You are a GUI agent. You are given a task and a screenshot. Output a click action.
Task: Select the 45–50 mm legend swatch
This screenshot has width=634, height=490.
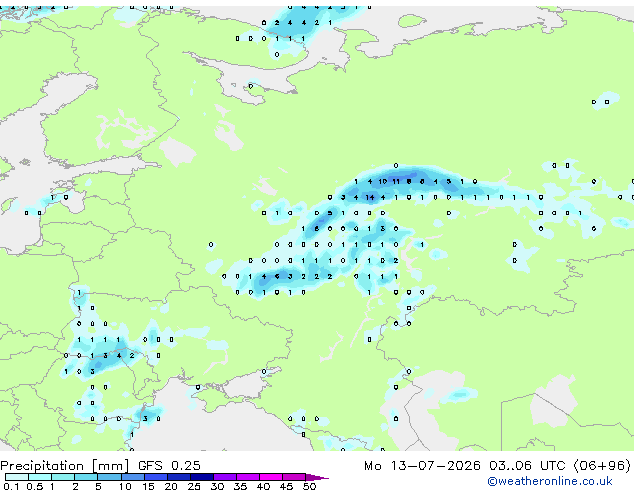(294, 477)
